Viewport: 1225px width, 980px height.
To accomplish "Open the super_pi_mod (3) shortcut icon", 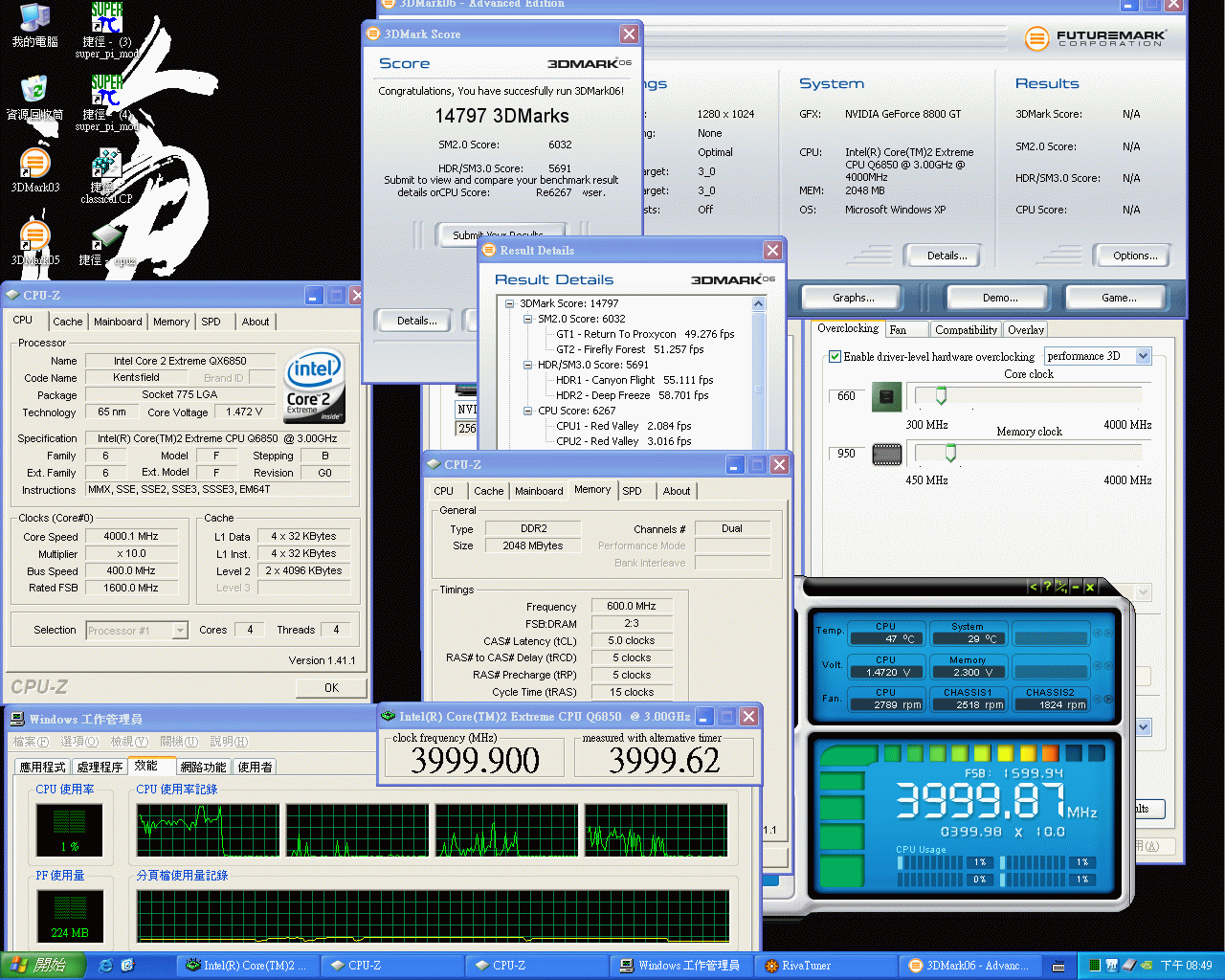I will click(x=107, y=19).
